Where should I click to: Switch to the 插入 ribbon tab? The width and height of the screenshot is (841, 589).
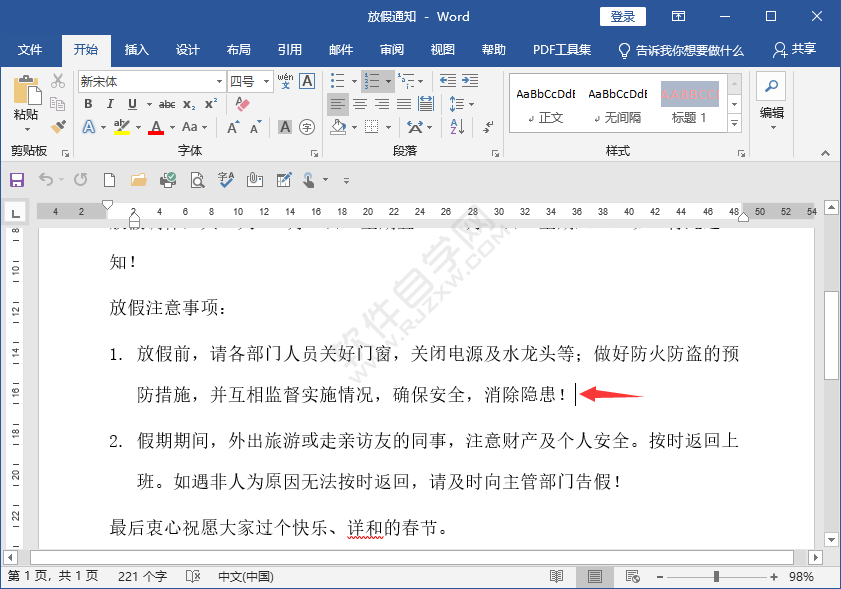(136, 50)
